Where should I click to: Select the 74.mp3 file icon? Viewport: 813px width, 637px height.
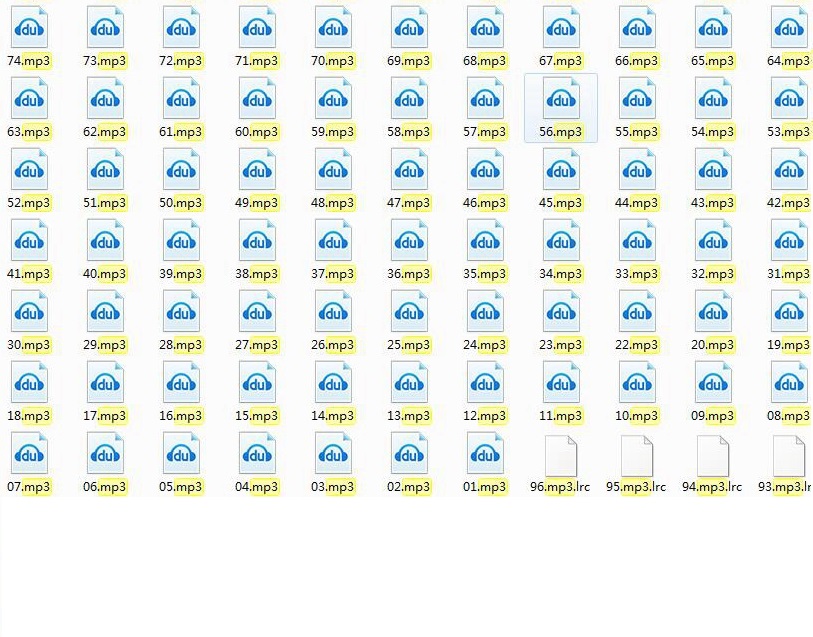[x=29, y=28]
